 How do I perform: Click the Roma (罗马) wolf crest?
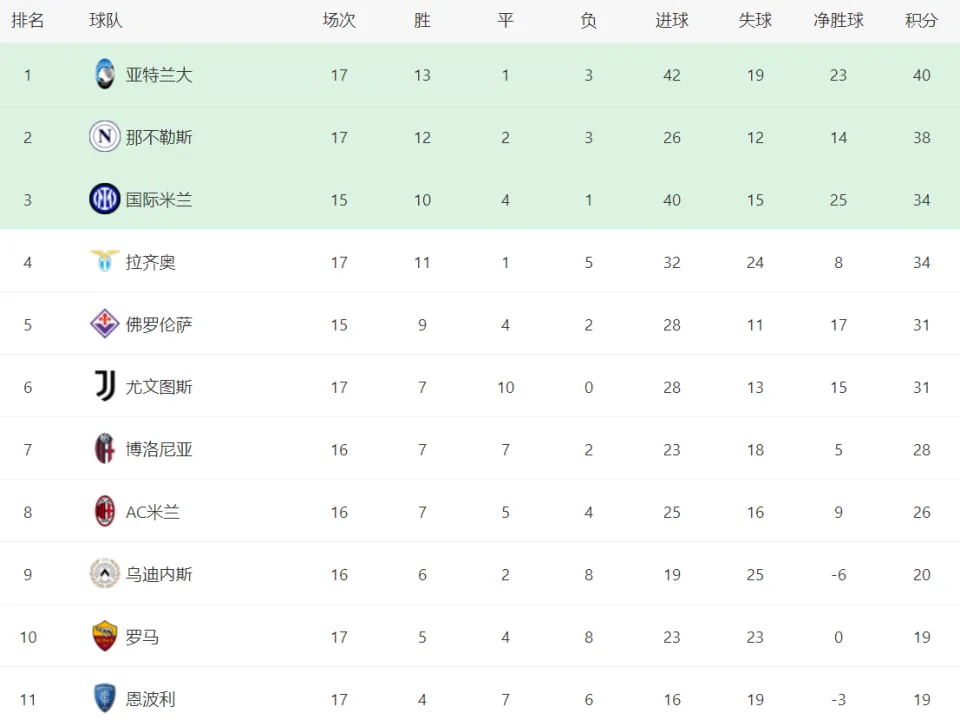coord(105,637)
